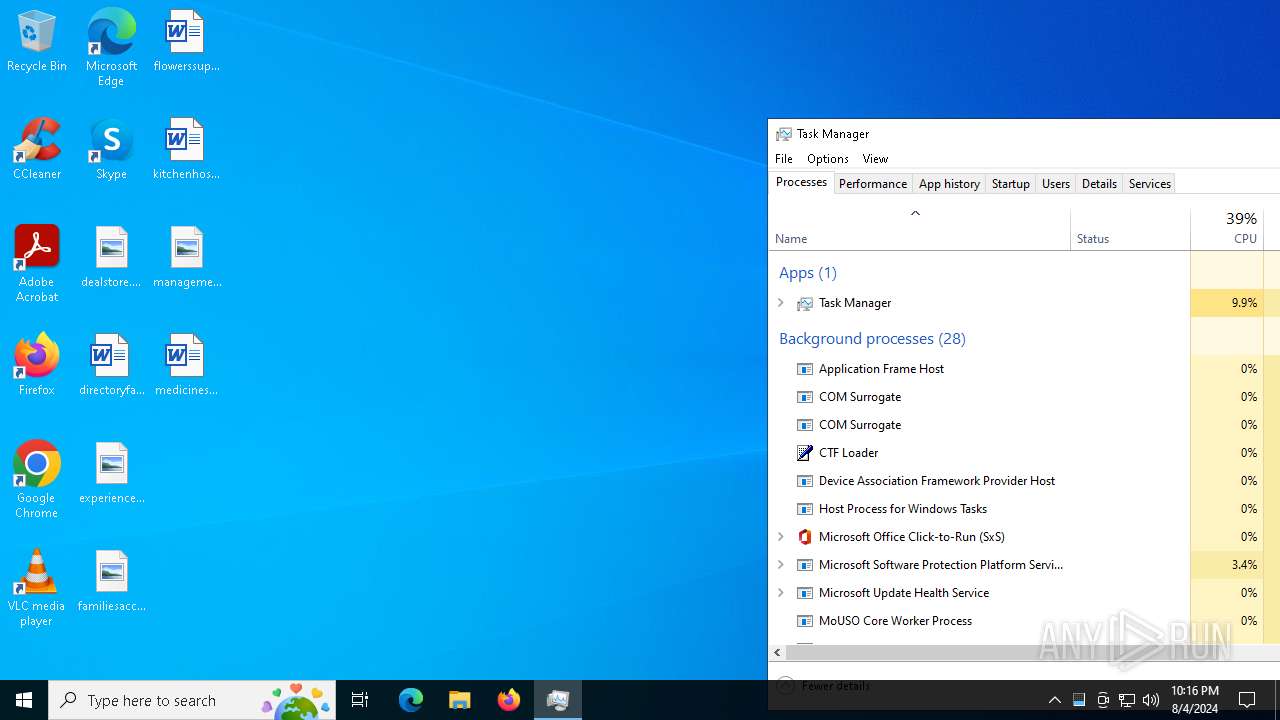Select the Processes tab
Viewport: 1280px width, 720px height.
point(802,182)
